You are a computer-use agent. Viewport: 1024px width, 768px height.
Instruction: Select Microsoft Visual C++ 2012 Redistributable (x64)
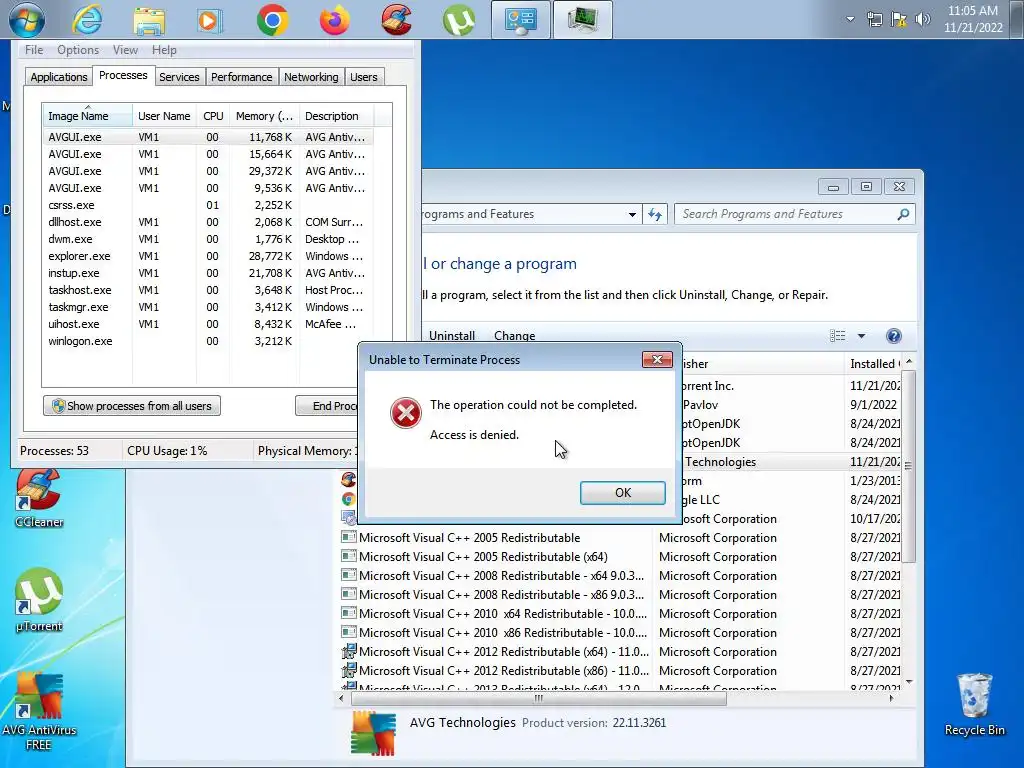pyautogui.click(x=504, y=652)
